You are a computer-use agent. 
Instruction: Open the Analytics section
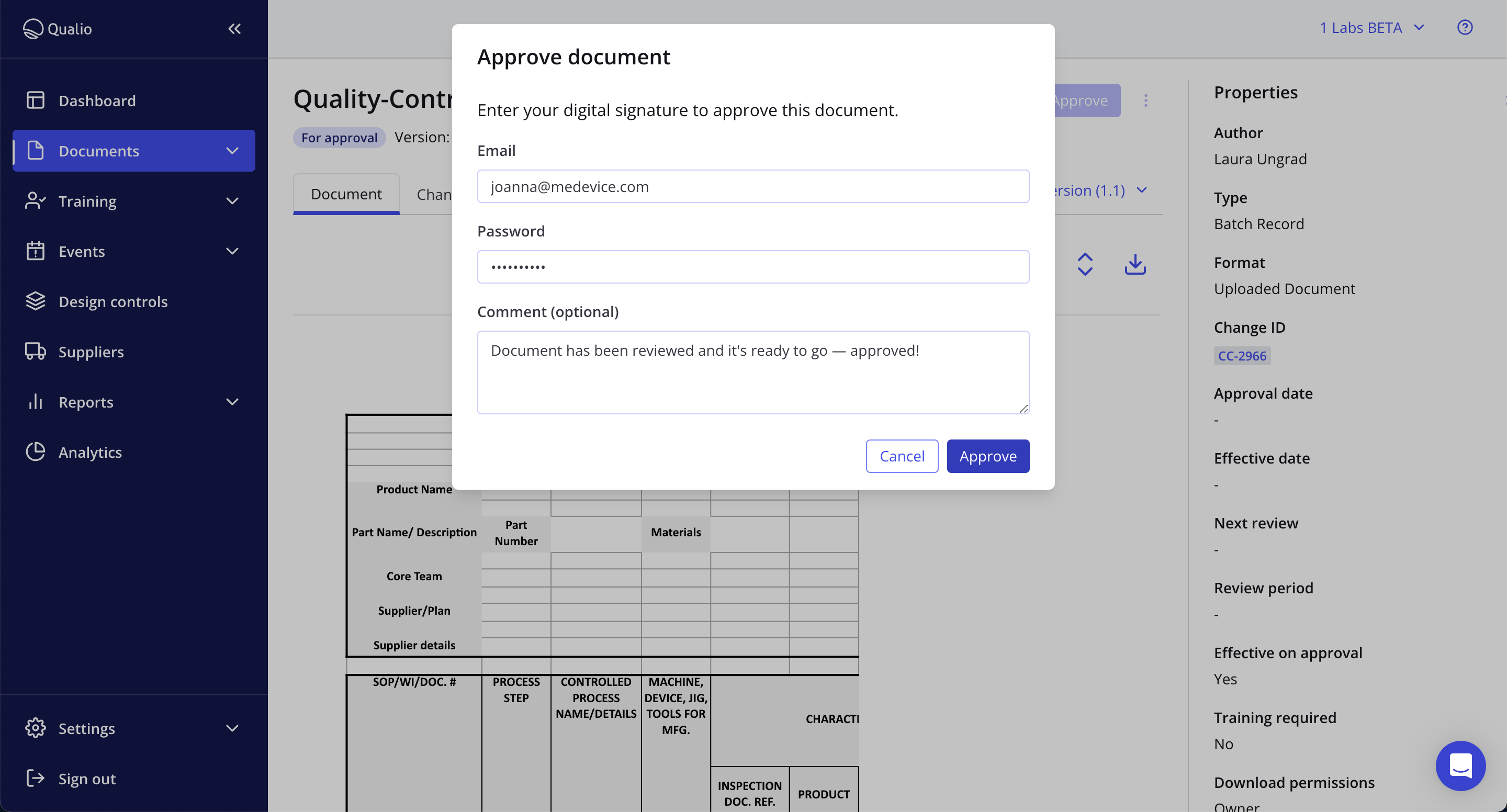pyautogui.click(x=90, y=452)
